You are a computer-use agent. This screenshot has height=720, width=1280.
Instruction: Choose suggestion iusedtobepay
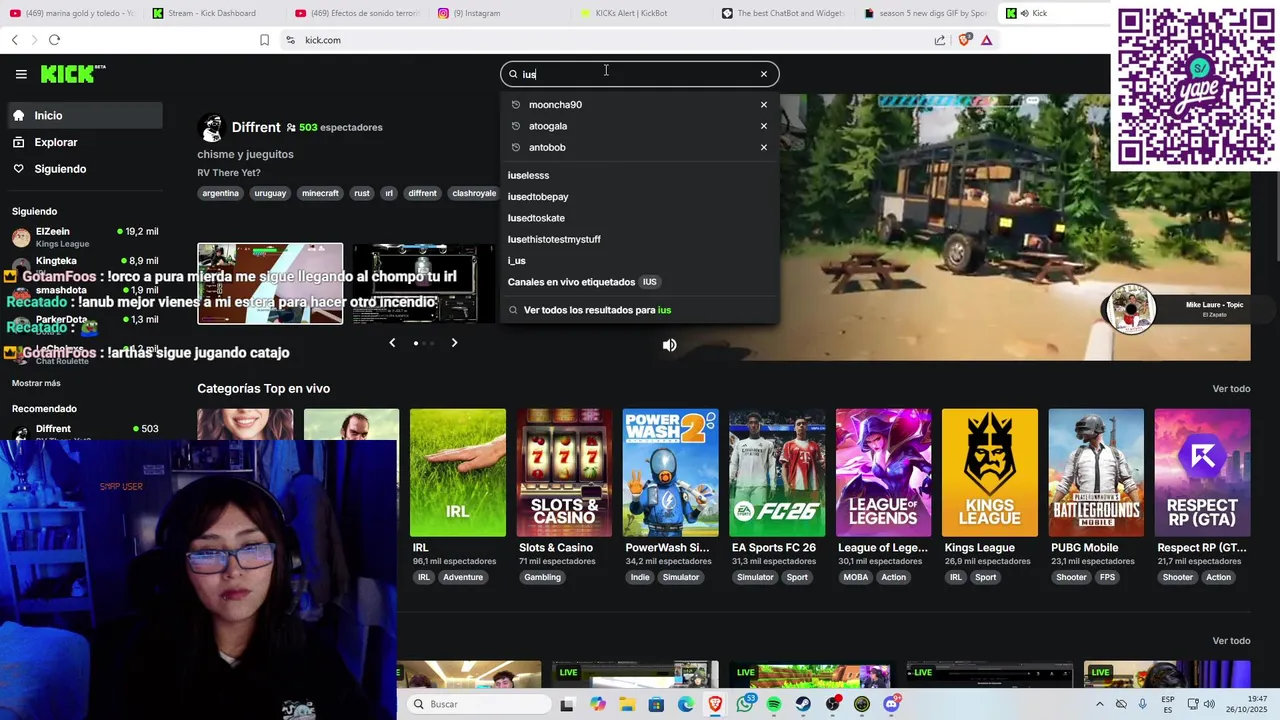pyautogui.click(x=538, y=197)
